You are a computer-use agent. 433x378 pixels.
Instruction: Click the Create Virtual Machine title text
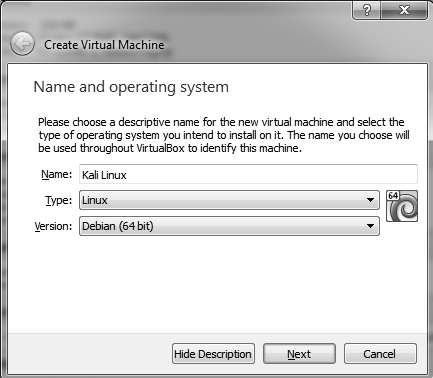(x=104, y=45)
